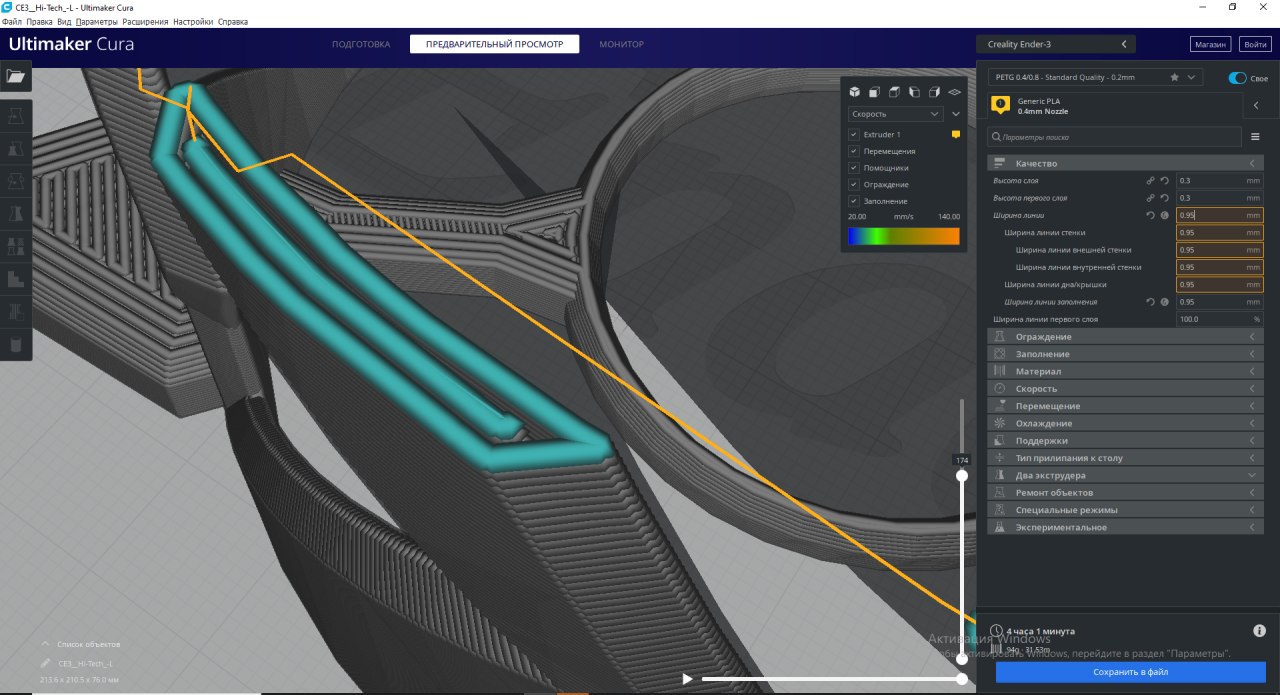Open Справка menu

(x=233, y=21)
